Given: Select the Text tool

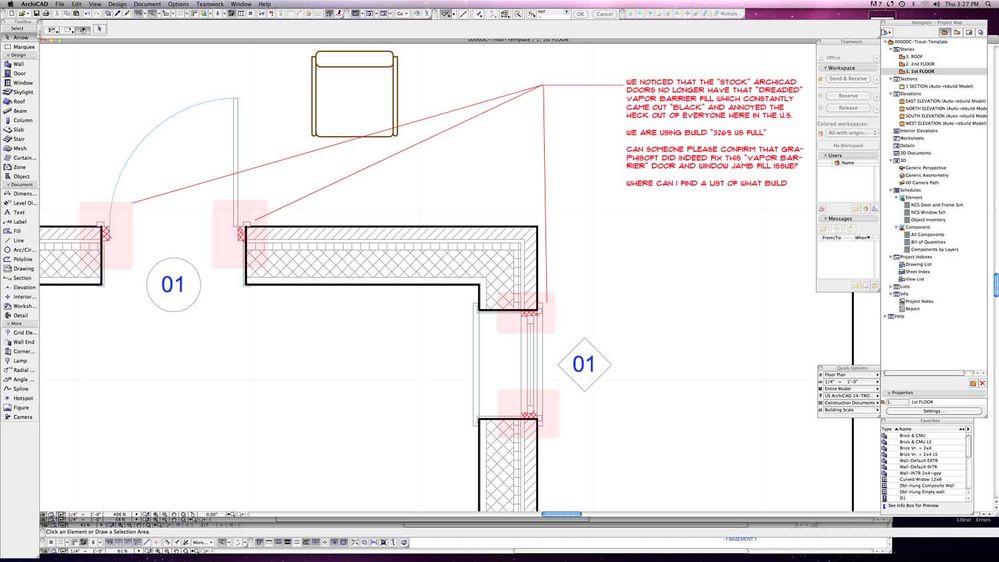Looking at the screenshot, I should (19, 212).
